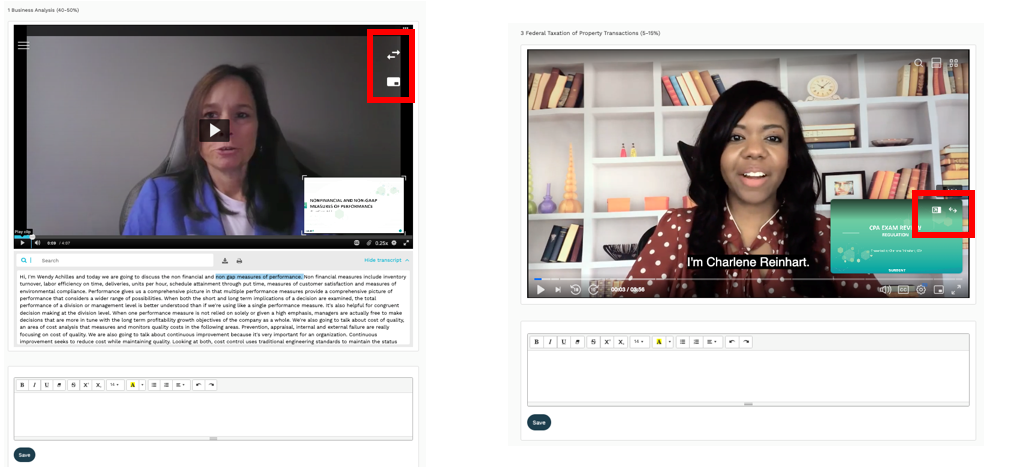Screen dimensions: 1030x467
Task: Click into the right notes text area
Action: coord(748,376)
